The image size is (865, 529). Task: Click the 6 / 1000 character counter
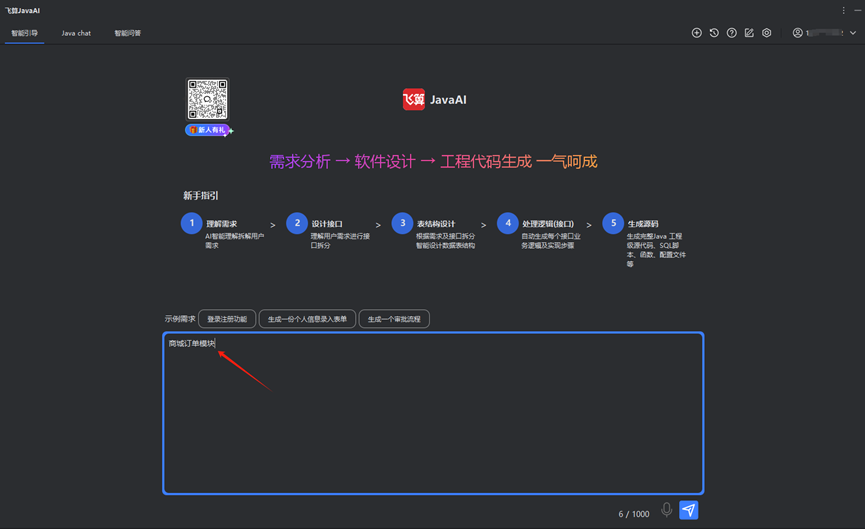click(x=634, y=514)
